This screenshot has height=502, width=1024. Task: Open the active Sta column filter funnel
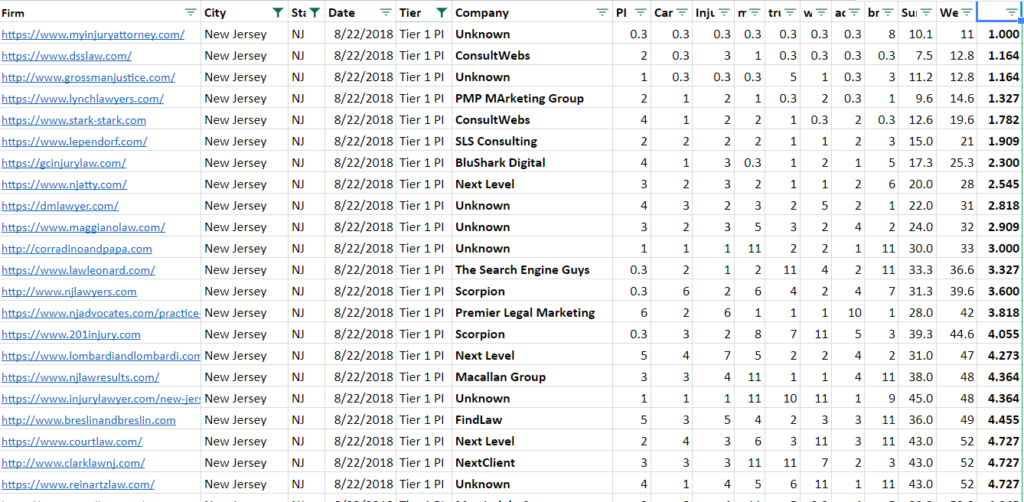click(x=315, y=12)
